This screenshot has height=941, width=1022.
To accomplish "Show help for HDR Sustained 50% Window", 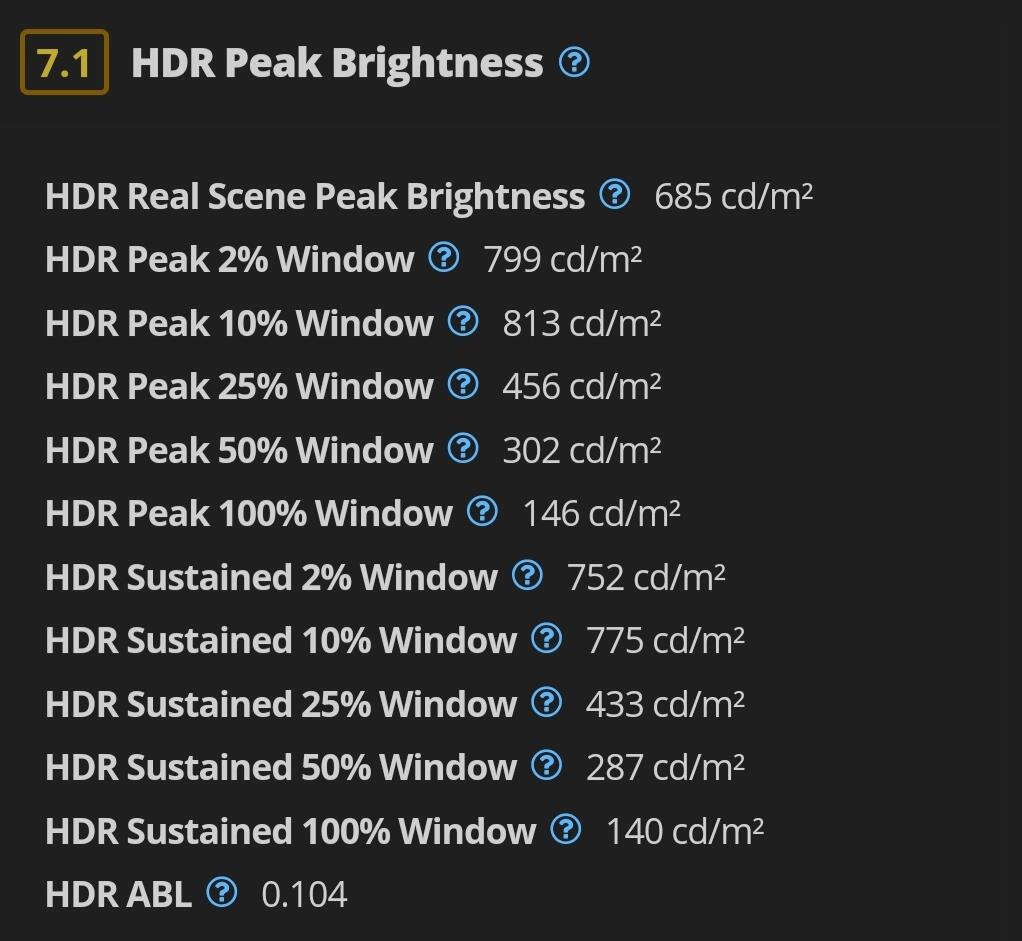I will (x=547, y=766).
